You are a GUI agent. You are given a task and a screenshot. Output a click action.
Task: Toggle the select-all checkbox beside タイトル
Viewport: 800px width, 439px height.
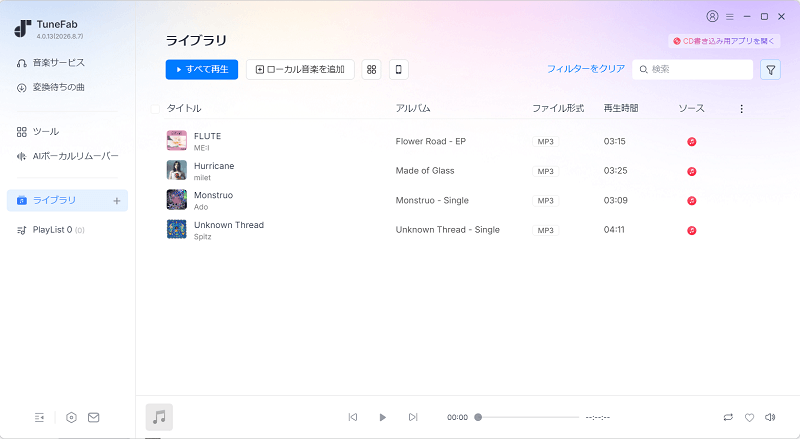155,109
